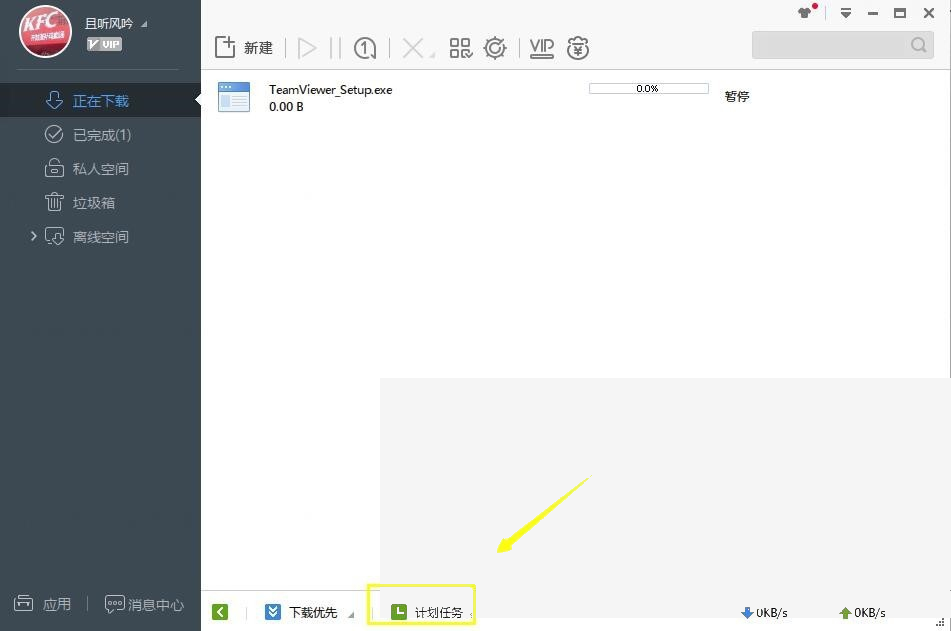The image size is (951, 631).
Task: Open the 且听风吟 account dropdown arrow
Action: coord(144,24)
